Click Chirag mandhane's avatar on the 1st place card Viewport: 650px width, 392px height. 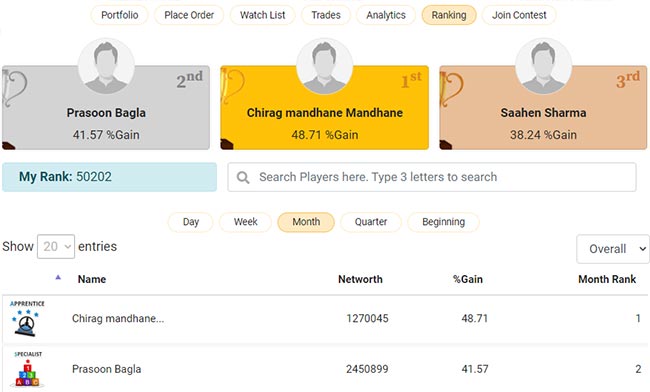coord(325,67)
